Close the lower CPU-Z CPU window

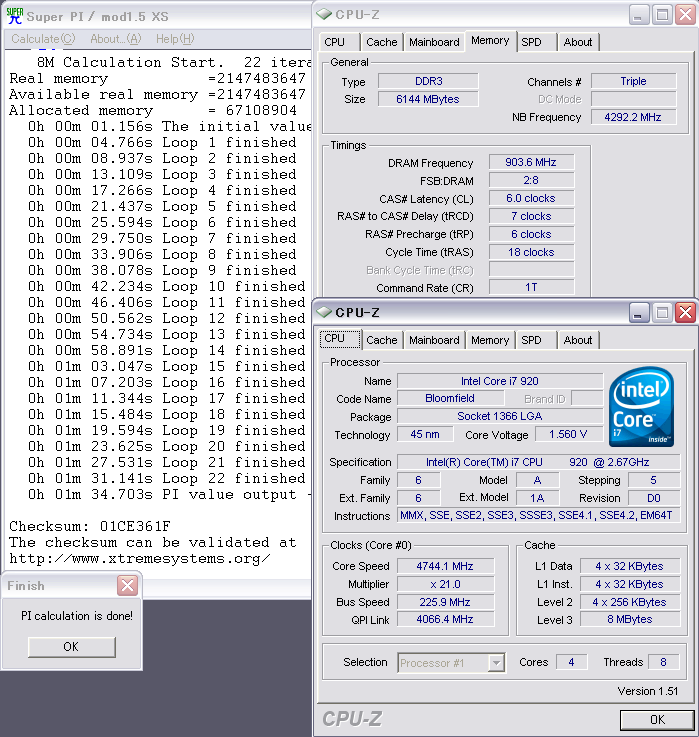pos(685,313)
